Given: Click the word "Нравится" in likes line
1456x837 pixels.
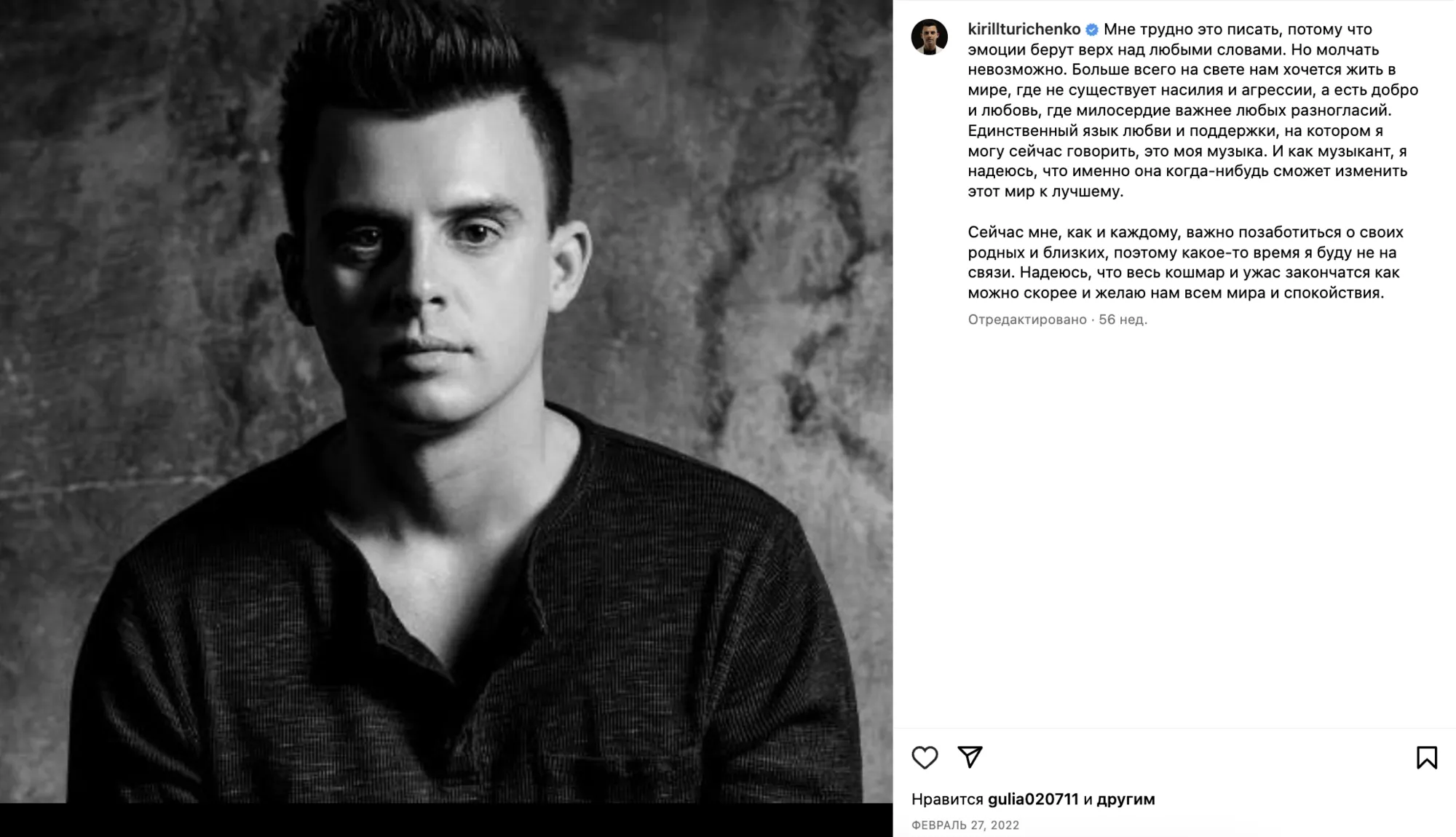Looking at the screenshot, I should click(947, 799).
